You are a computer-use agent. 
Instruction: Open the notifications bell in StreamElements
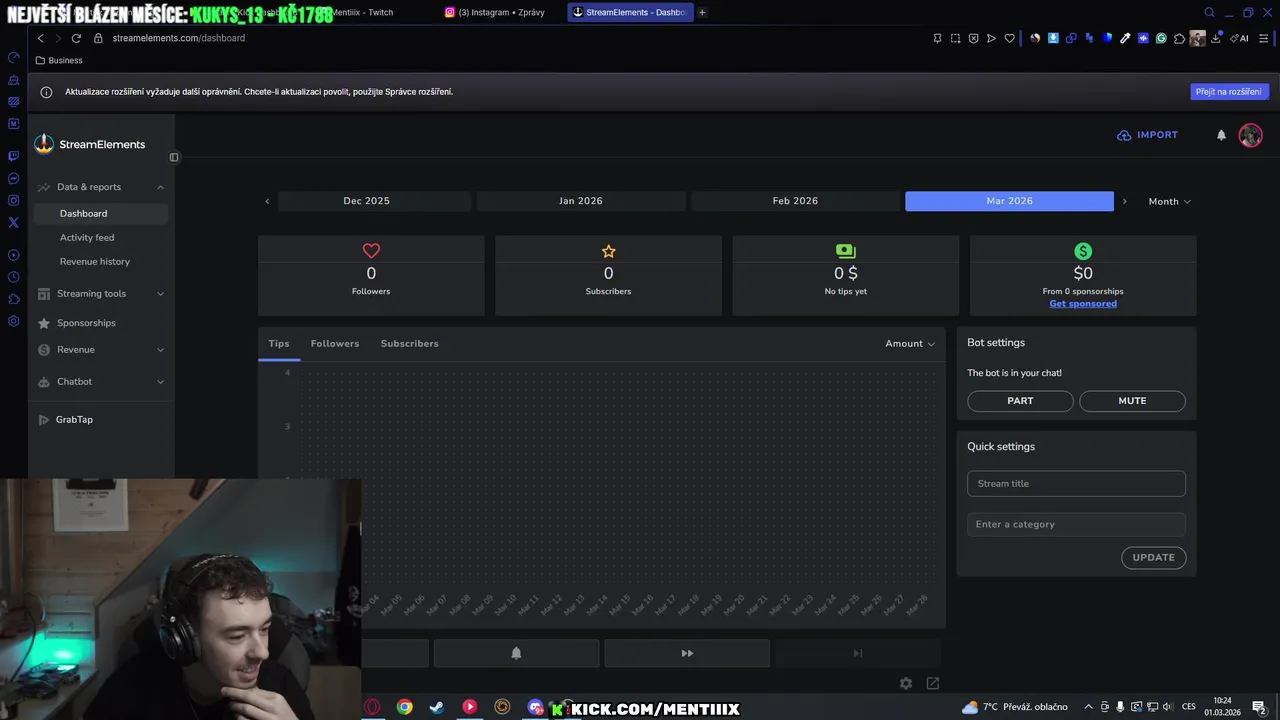(1221, 135)
